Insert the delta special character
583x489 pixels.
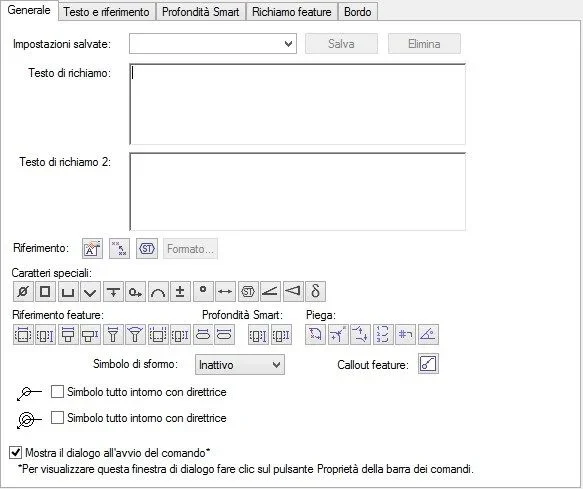click(x=316, y=292)
